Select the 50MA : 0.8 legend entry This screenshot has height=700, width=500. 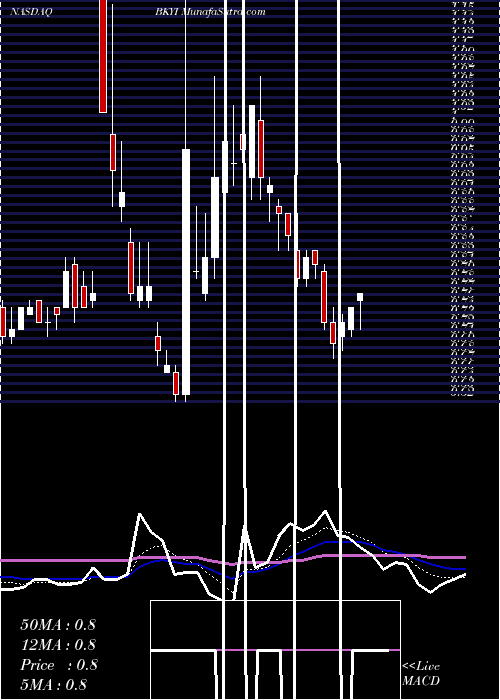click(58, 624)
